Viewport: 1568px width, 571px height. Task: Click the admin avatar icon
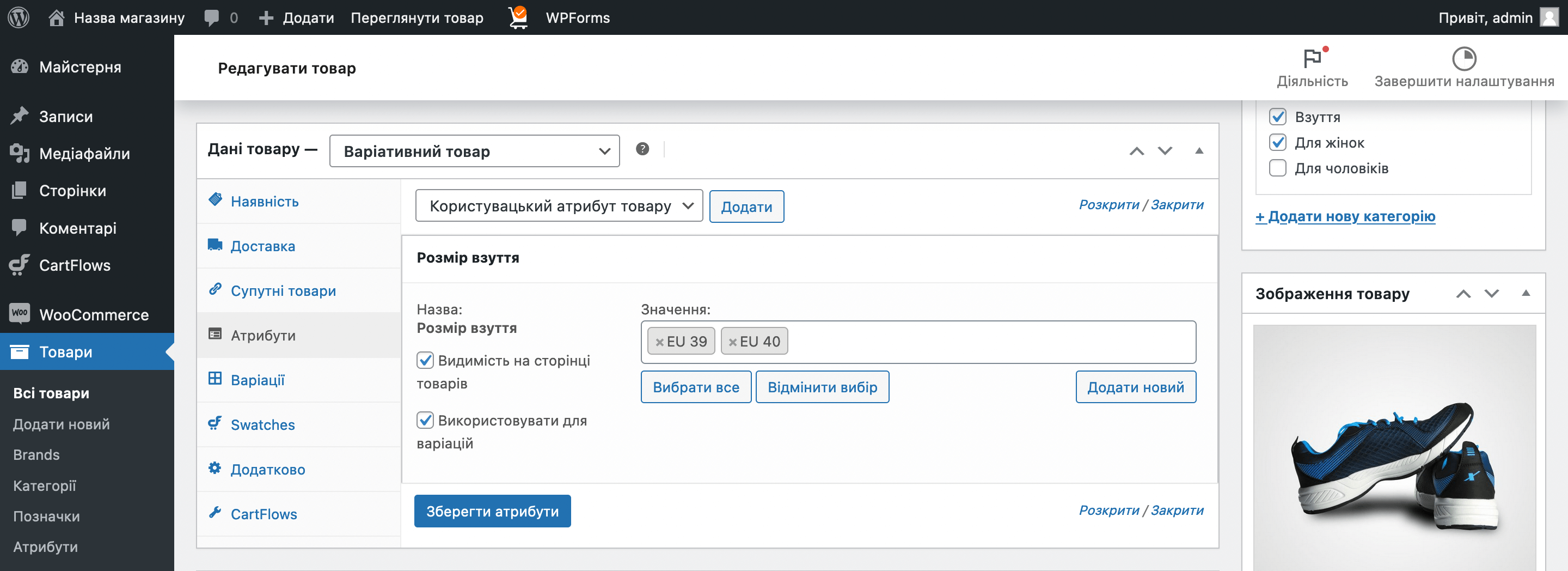(1549, 17)
